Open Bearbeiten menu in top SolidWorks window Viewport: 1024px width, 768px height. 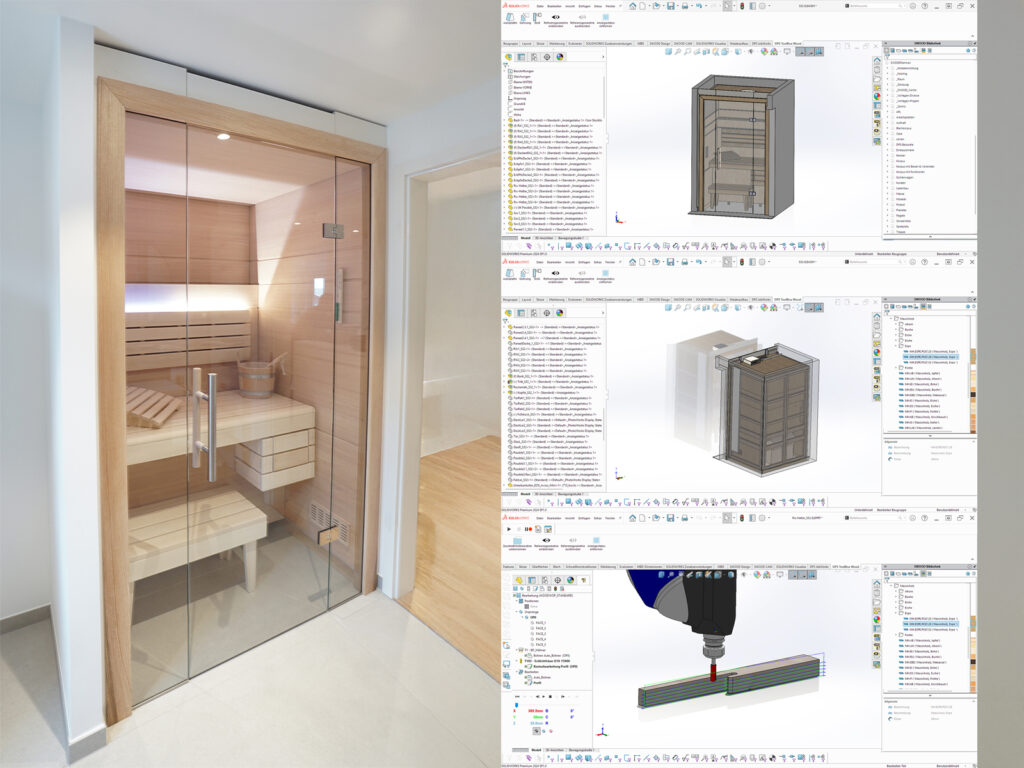(x=554, y=6)
